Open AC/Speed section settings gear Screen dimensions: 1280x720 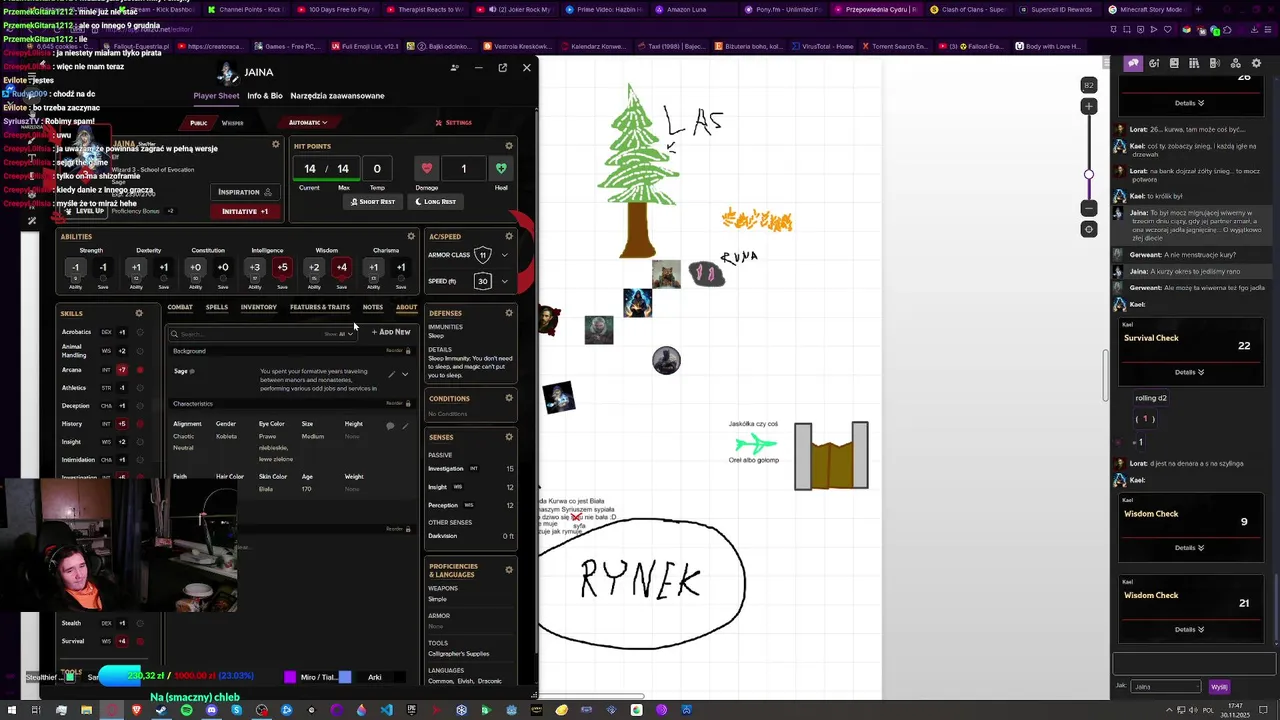click(x=509, y=236)
